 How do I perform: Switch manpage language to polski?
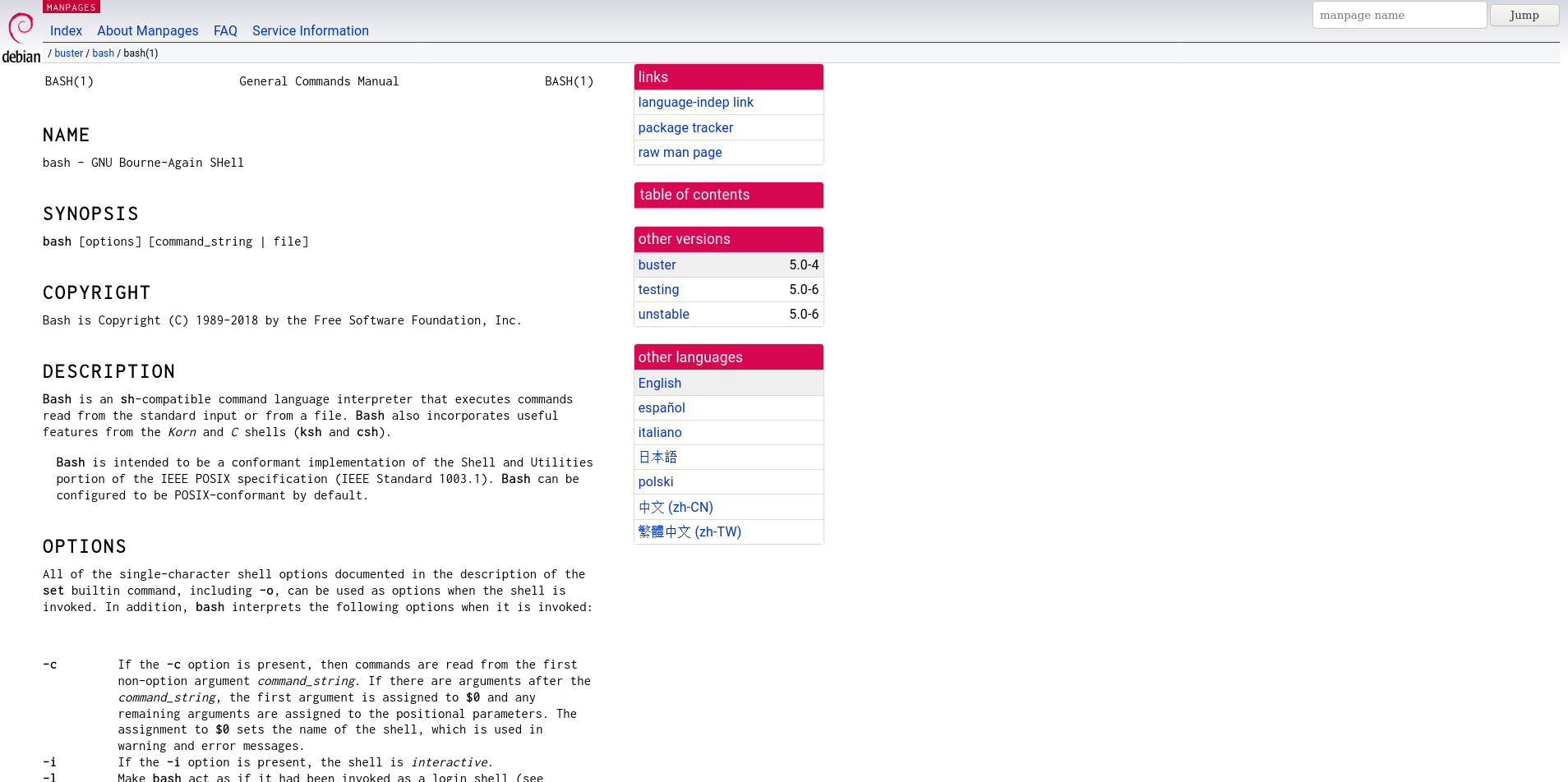pos(656,481)
